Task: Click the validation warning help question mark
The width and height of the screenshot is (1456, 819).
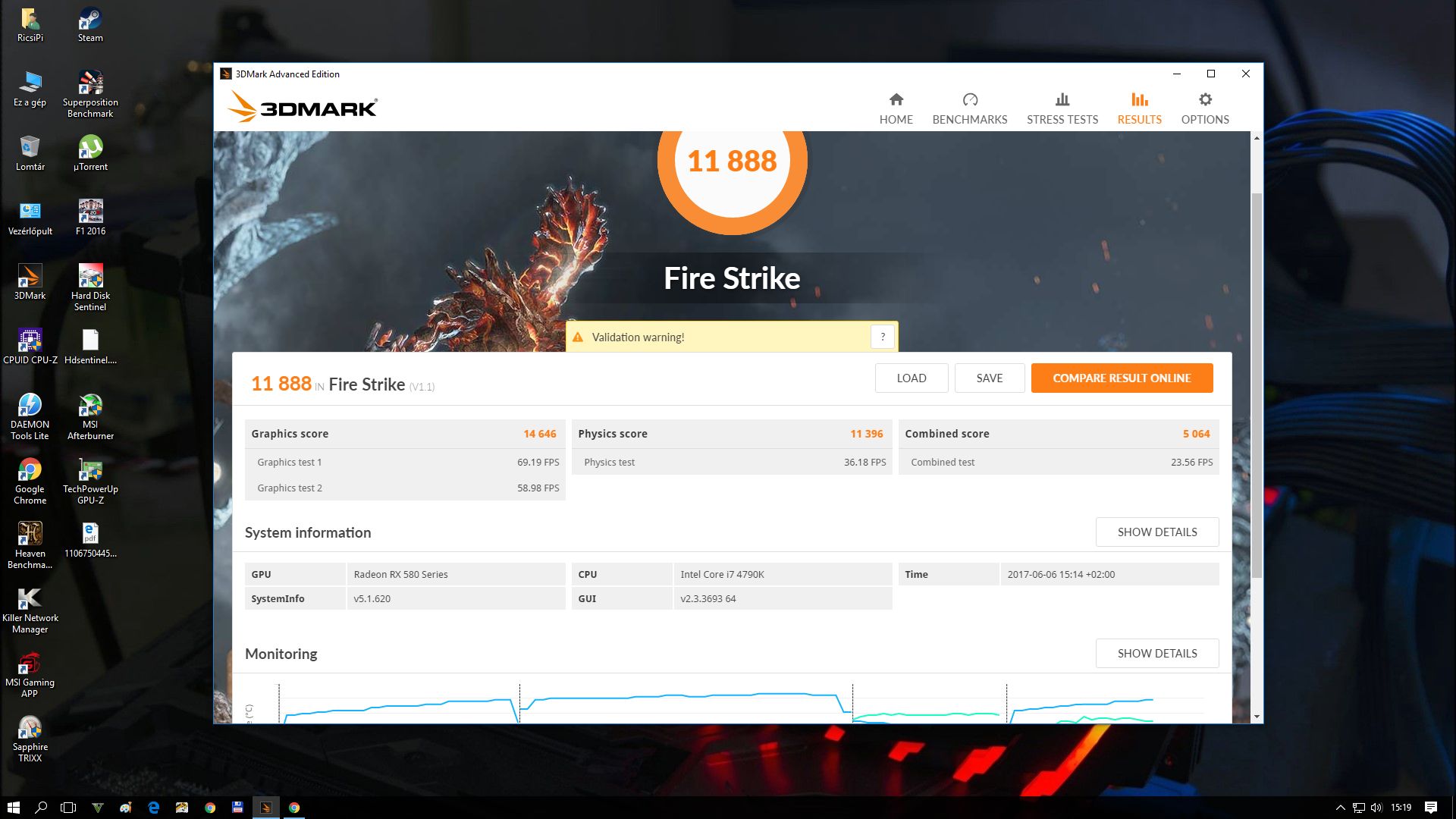Action: click(883, 337)
